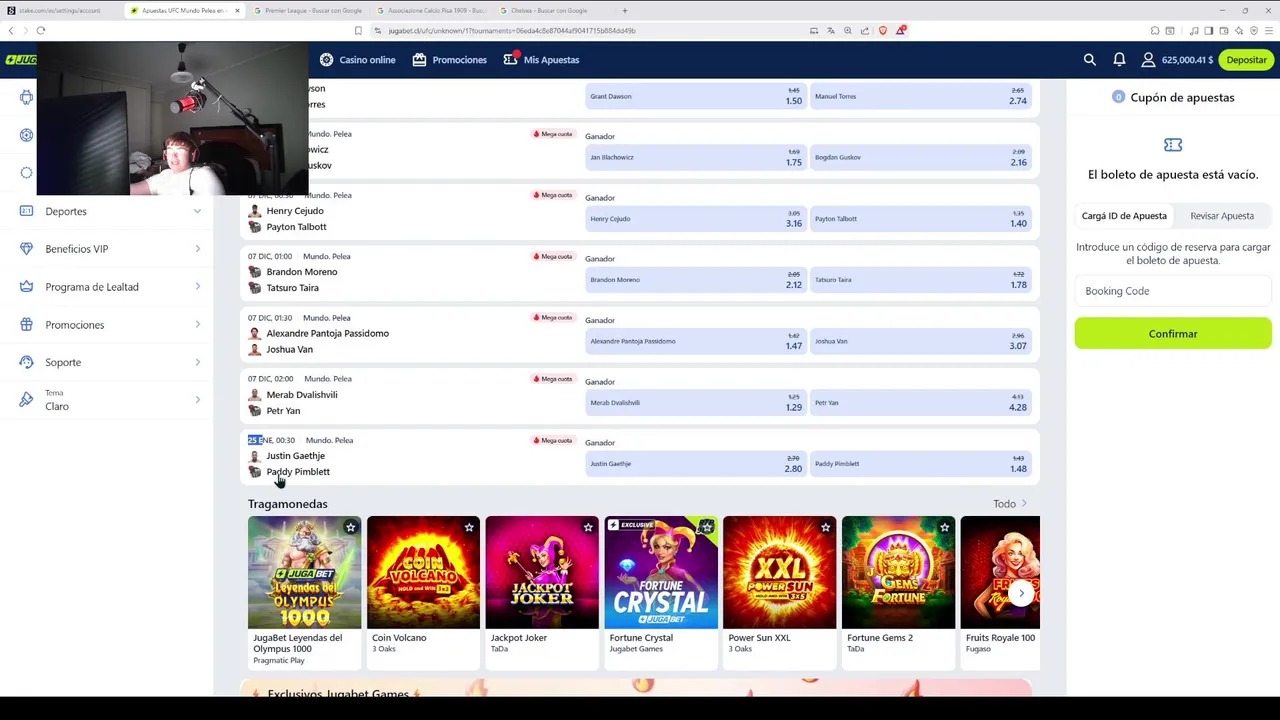1280x720 pixels.
Task: Favorite the Coin Volcano game
Action: [469, 527]
